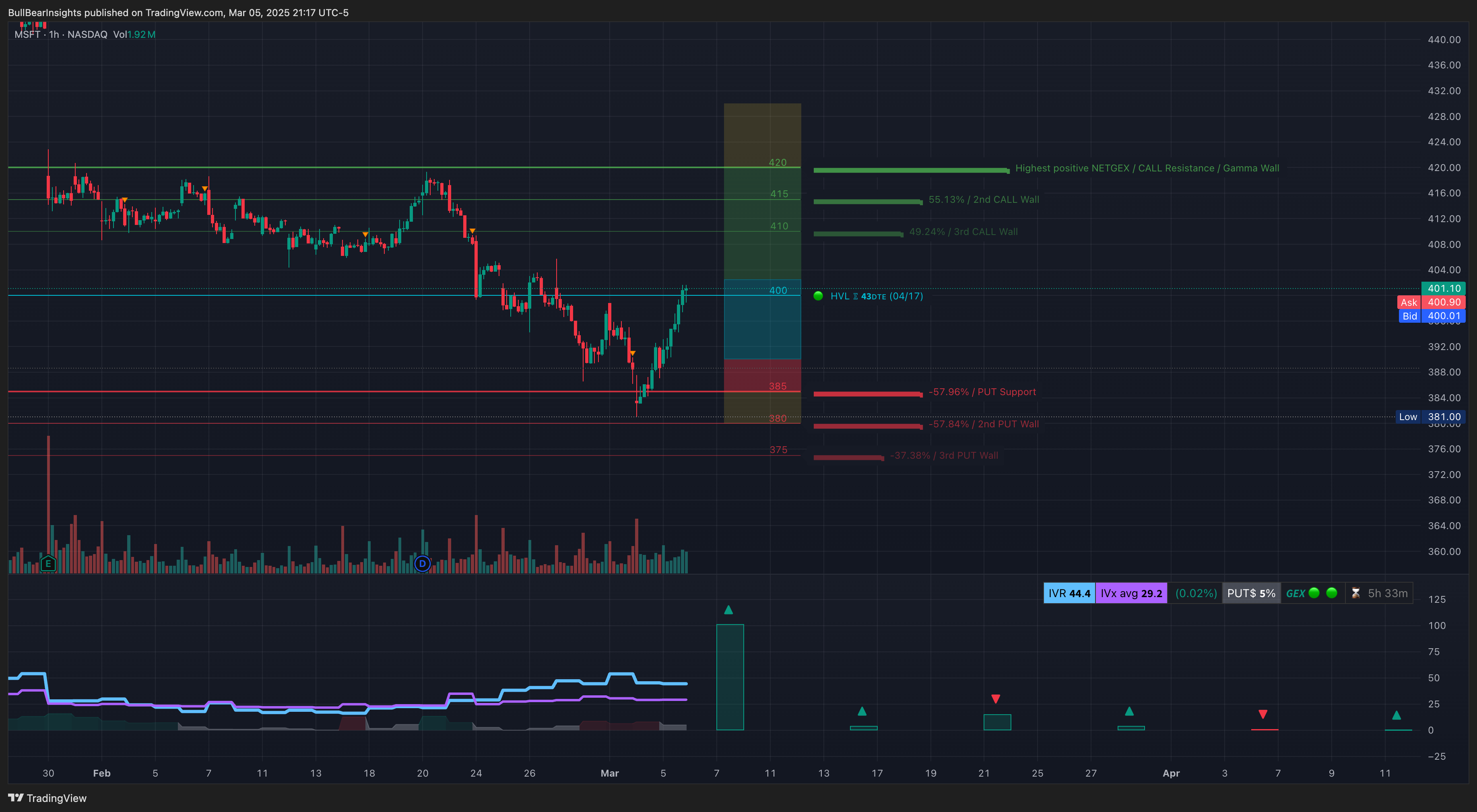
Task: Click the -37.38% / 3rd PUT Wall label
Action: [x=944, y=455]
